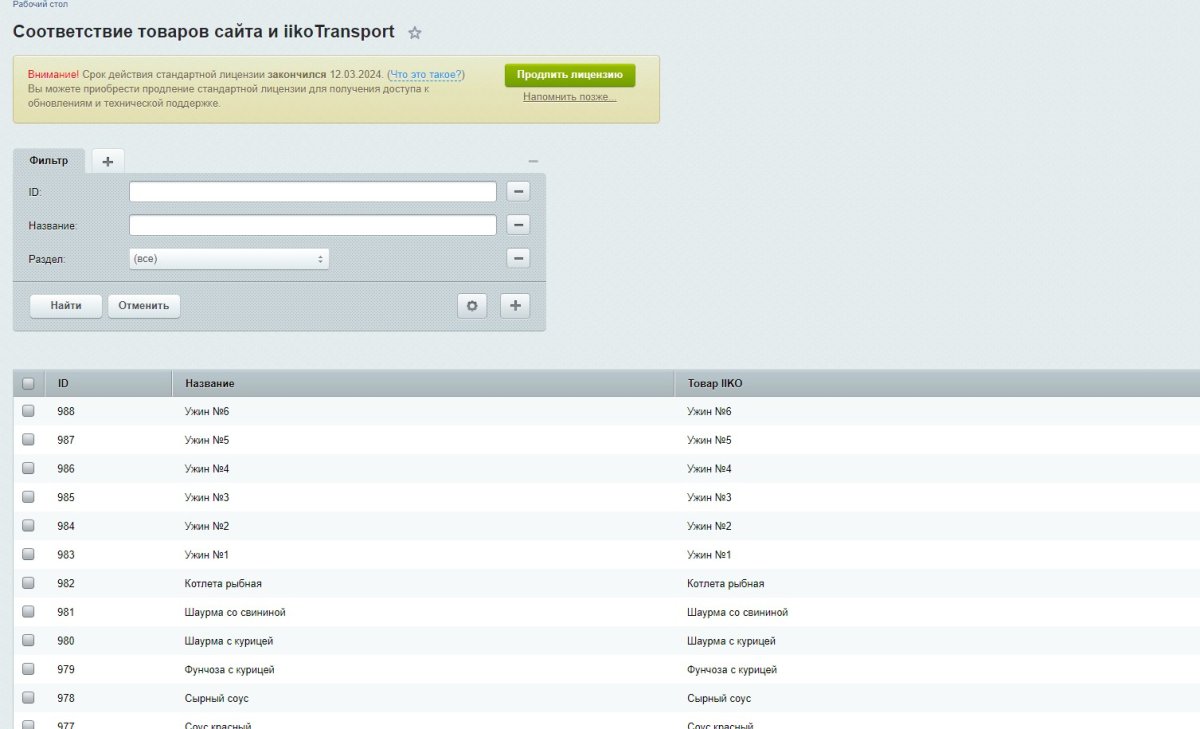The height and width of the screenshot is (729, 1200).
Task: Star this page as favorite
Action: [415, 32]
